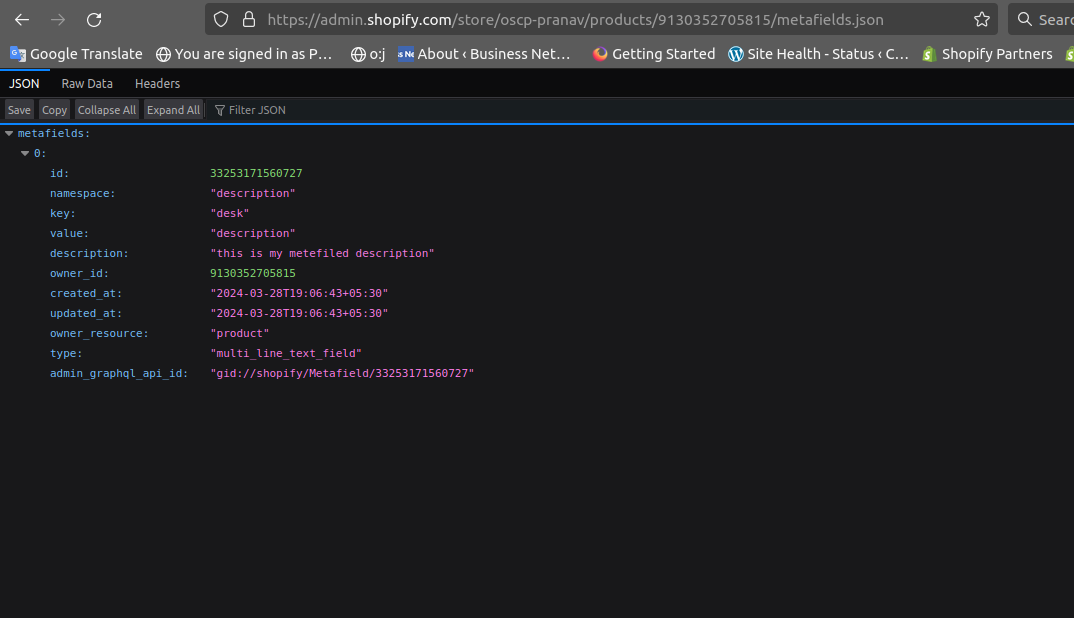
Task: Select the JSON viewer tab
Action: click(24, 84)
